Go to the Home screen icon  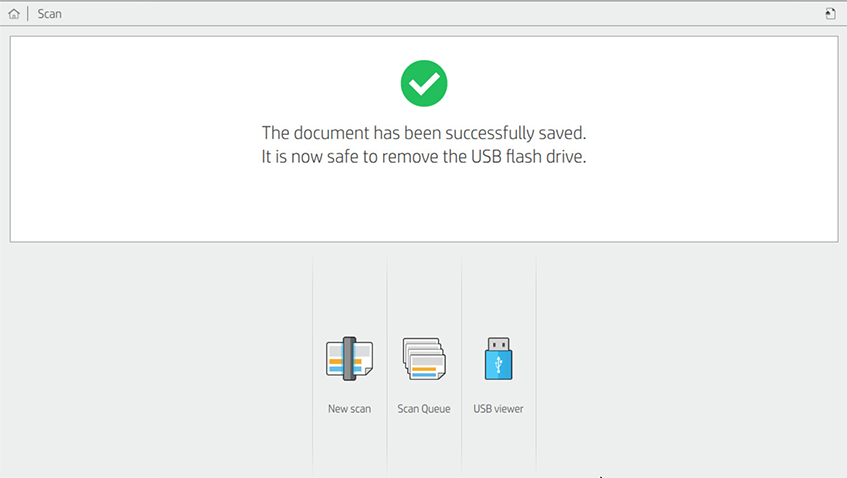[14, 14]
